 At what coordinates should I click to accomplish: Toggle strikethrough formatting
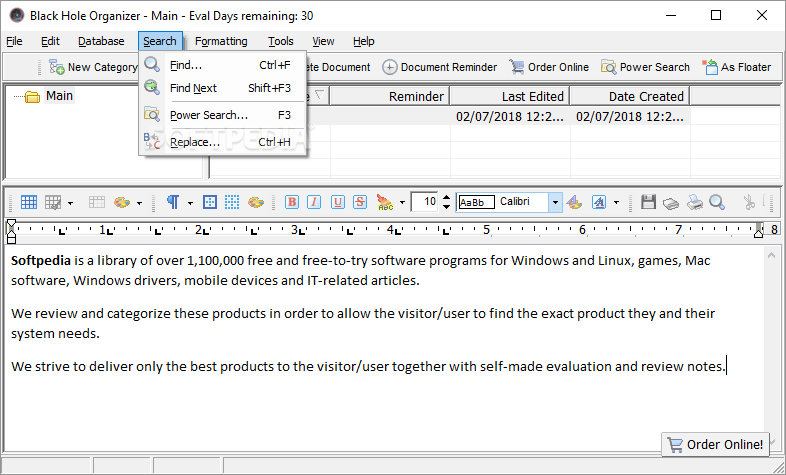[x=360, y=202]
